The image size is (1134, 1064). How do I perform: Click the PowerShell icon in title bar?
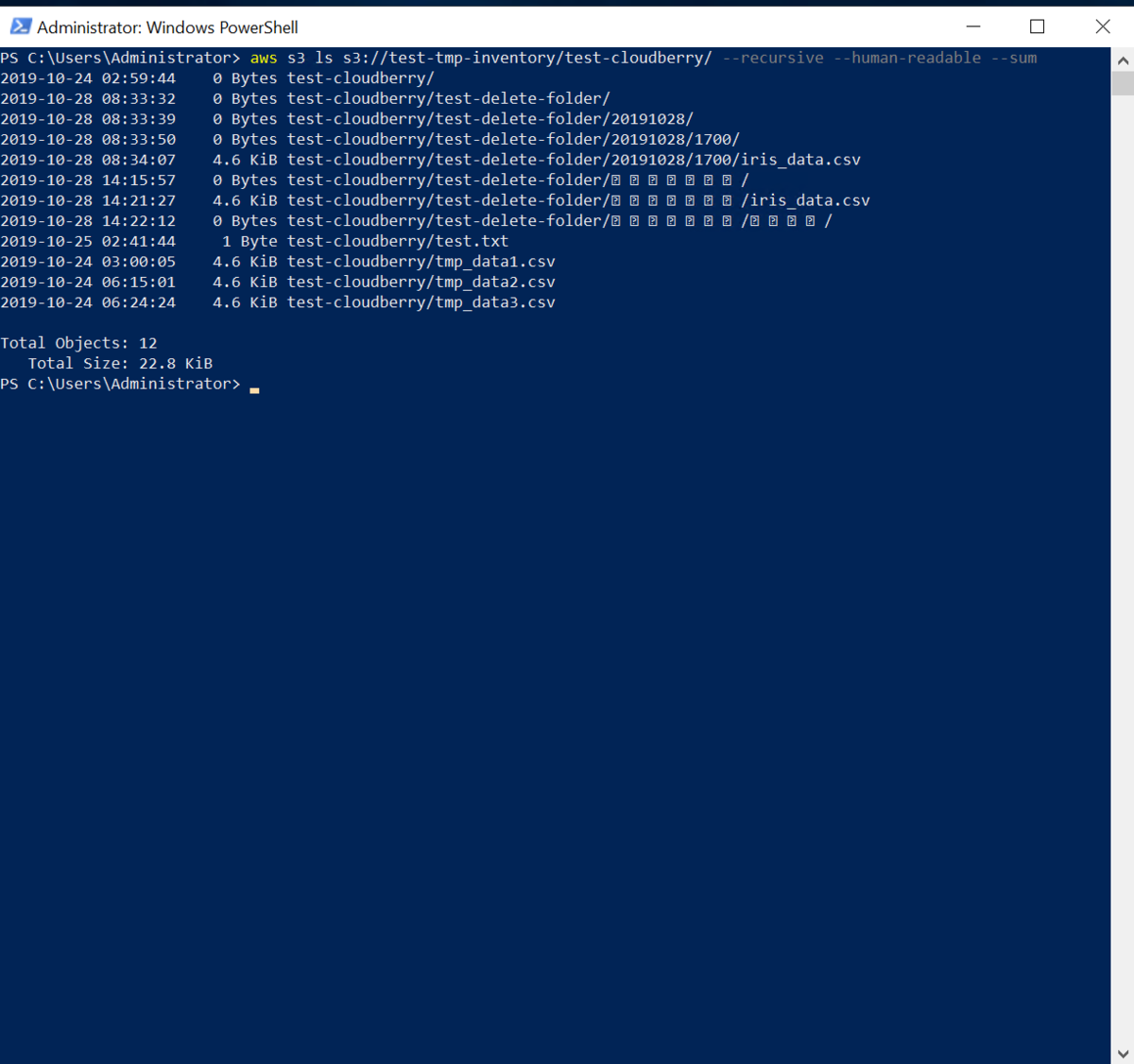coord(21,26)
